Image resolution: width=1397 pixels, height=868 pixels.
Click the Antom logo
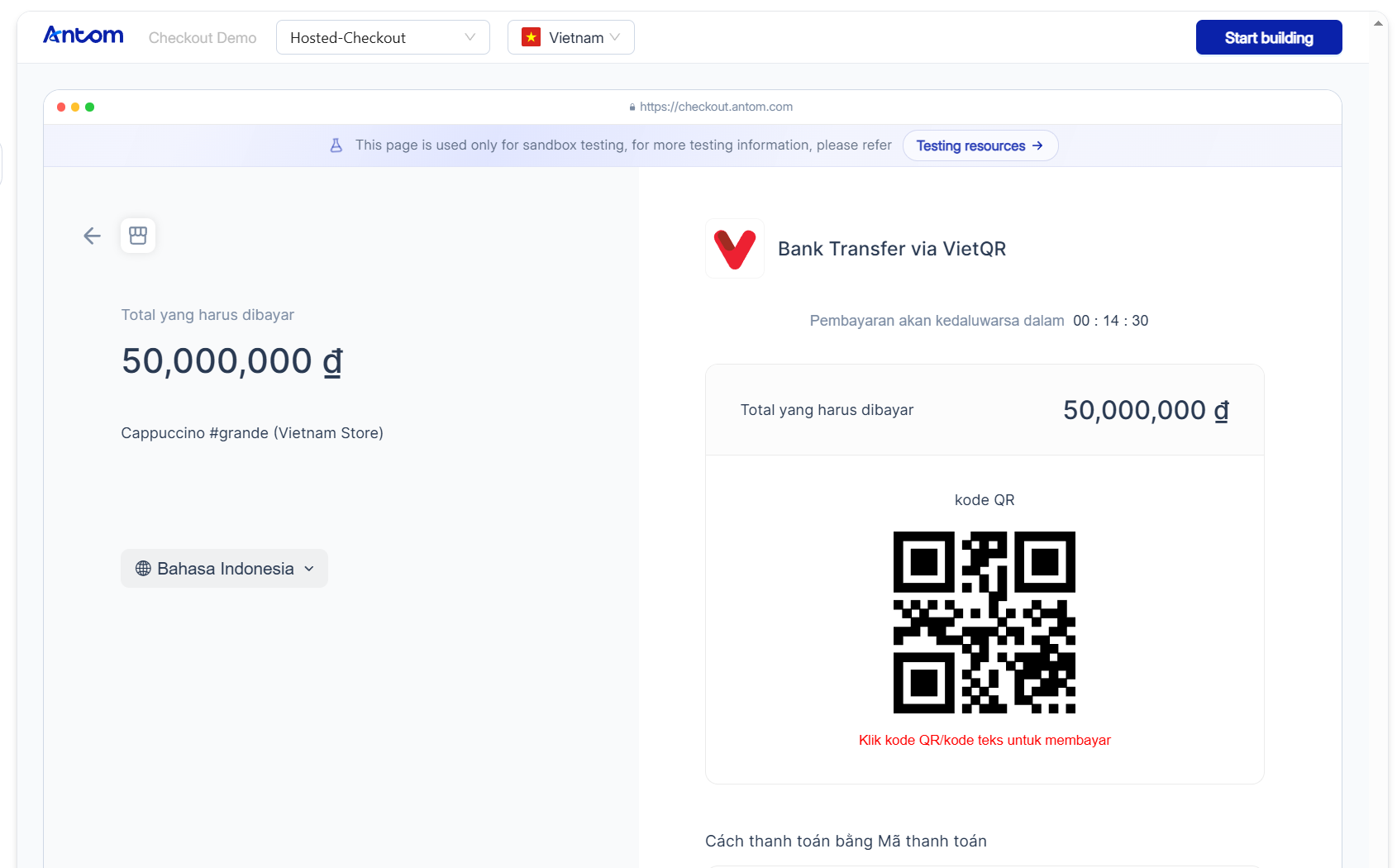83,36
